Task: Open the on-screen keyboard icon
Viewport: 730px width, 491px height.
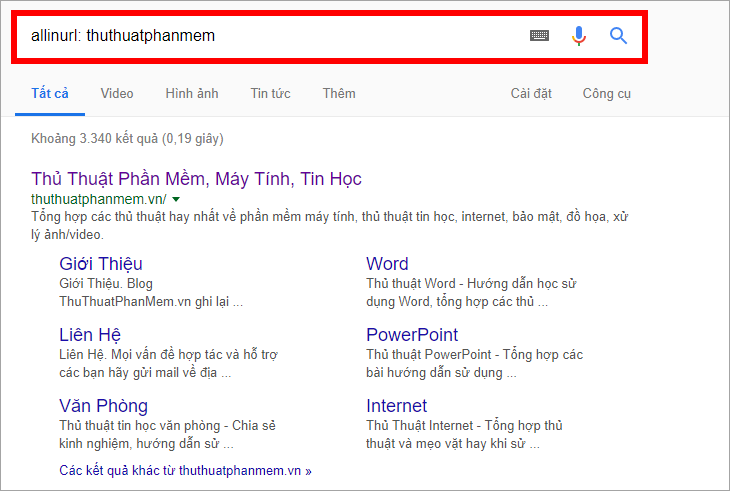Action: click(x=540, y=35)
